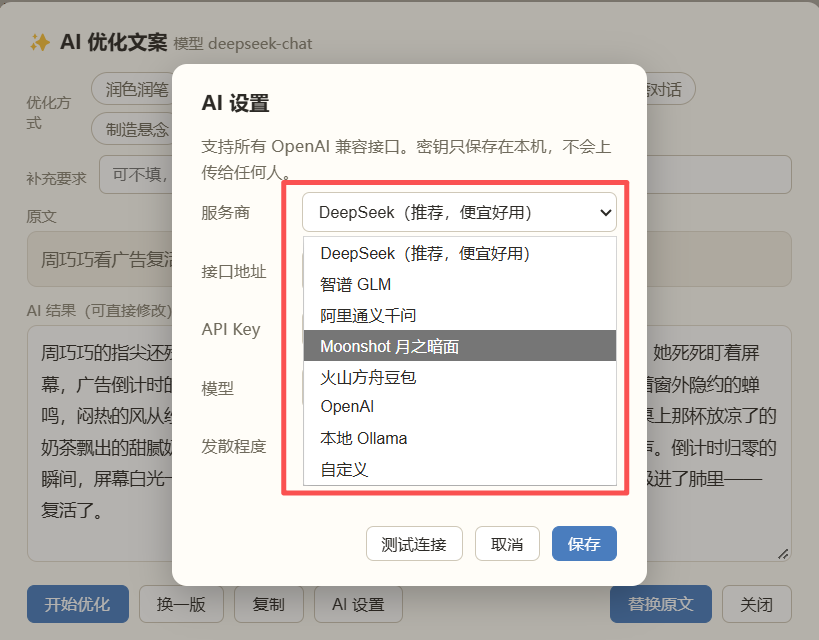The image size is (819, 640).
Task: Cancel the AI settings dialog with 取消
Action: coord(507,544)
